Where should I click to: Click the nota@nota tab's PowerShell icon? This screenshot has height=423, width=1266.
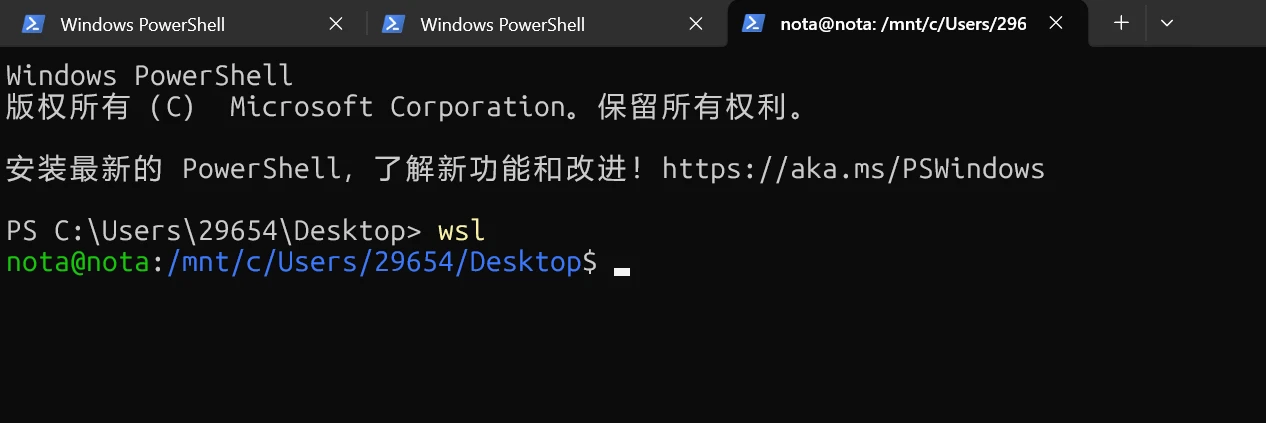click(753, 24)
